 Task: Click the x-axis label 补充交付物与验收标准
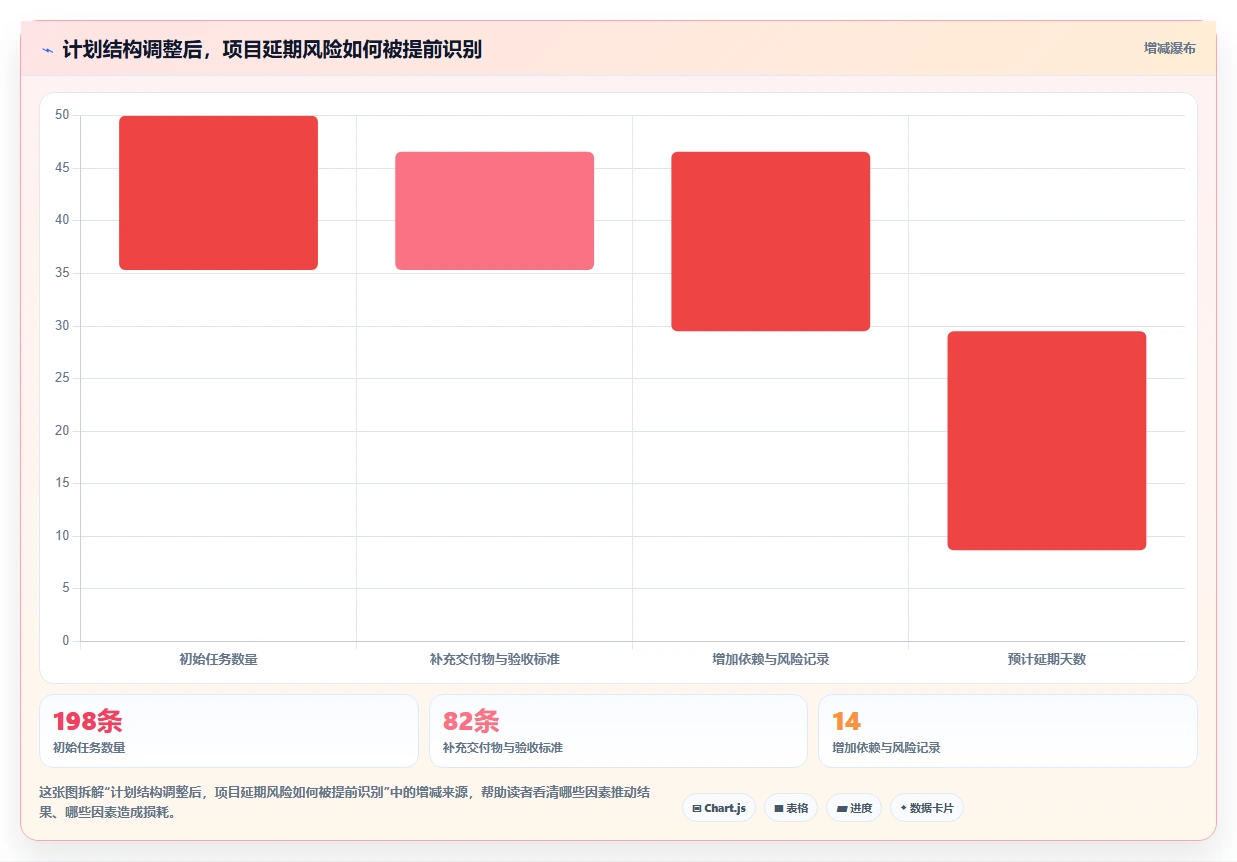tap(495, 659)
